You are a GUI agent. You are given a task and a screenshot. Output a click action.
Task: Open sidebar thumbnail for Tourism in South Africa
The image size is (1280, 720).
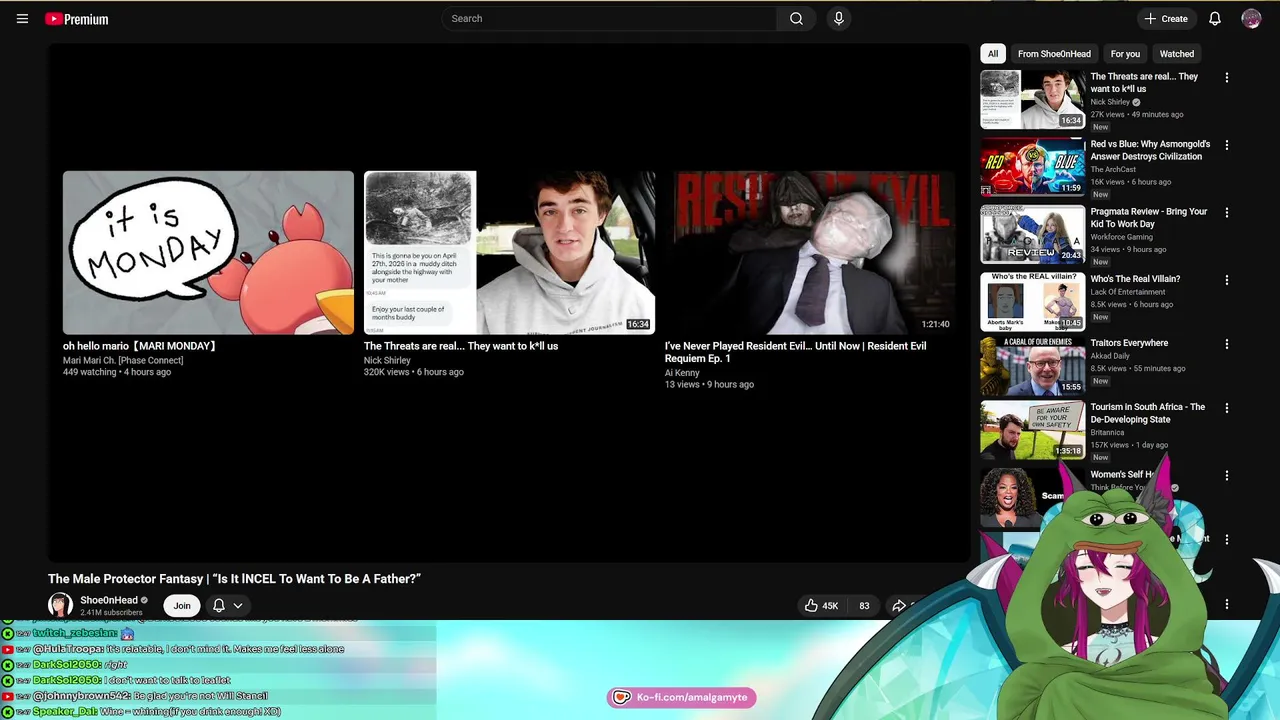pyautogui.click(x=1032, y=430)
